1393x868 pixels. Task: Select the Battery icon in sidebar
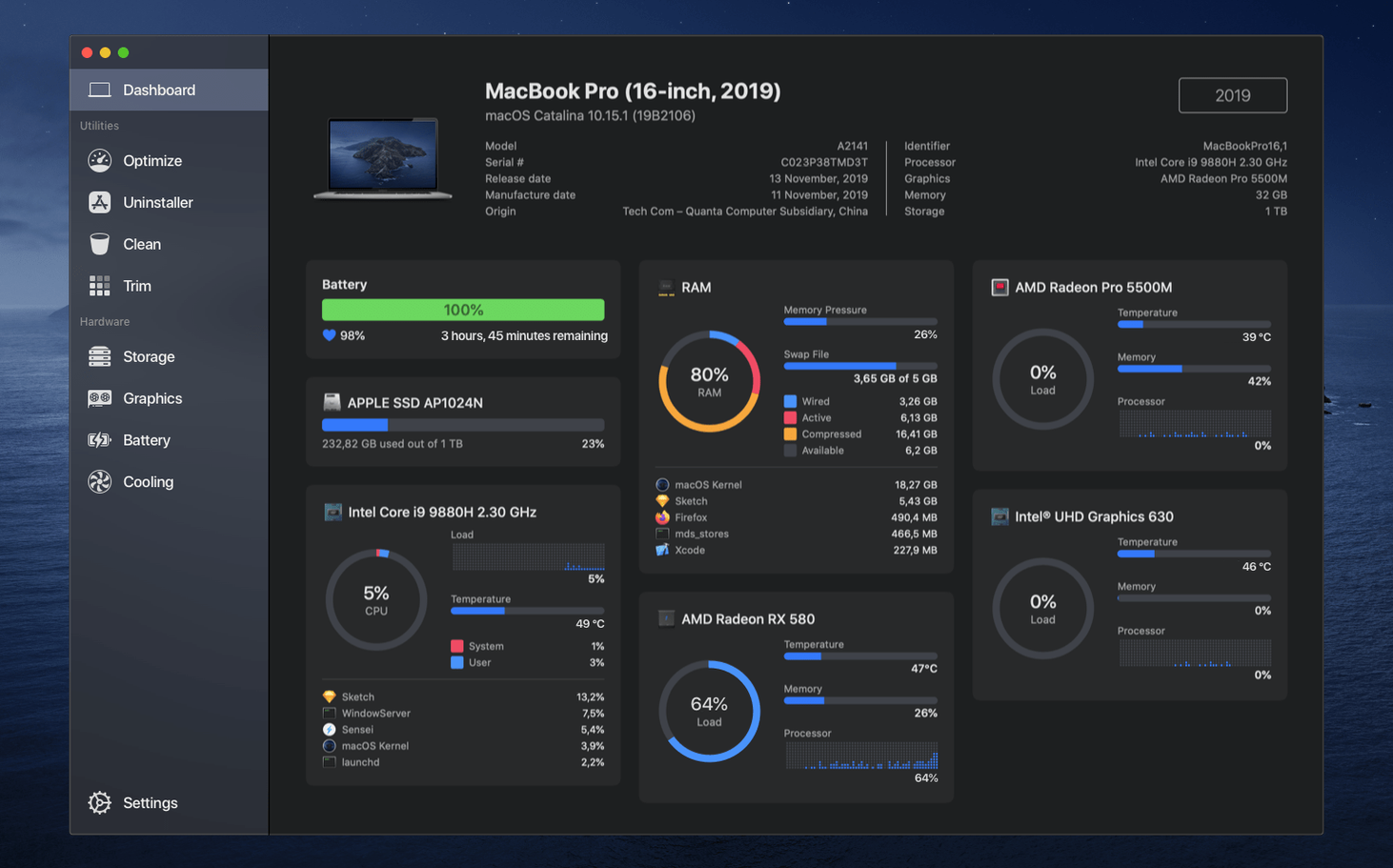tap(99, 440)
